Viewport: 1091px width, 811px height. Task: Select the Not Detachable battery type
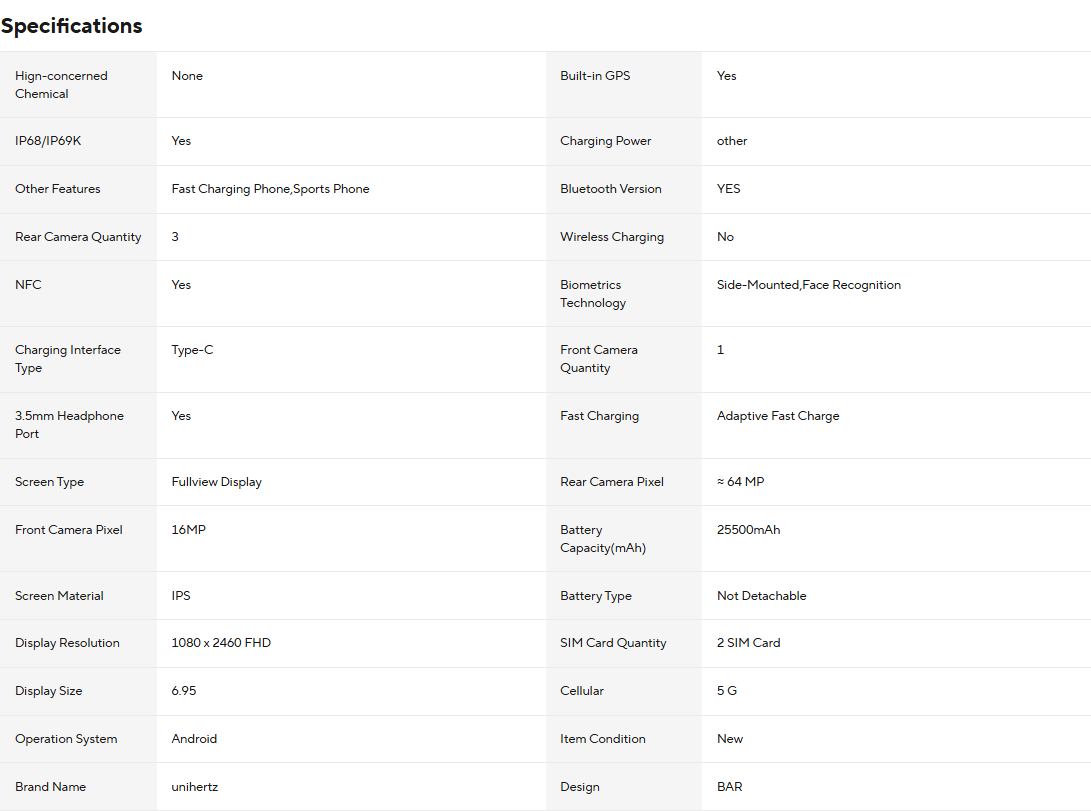762,596
